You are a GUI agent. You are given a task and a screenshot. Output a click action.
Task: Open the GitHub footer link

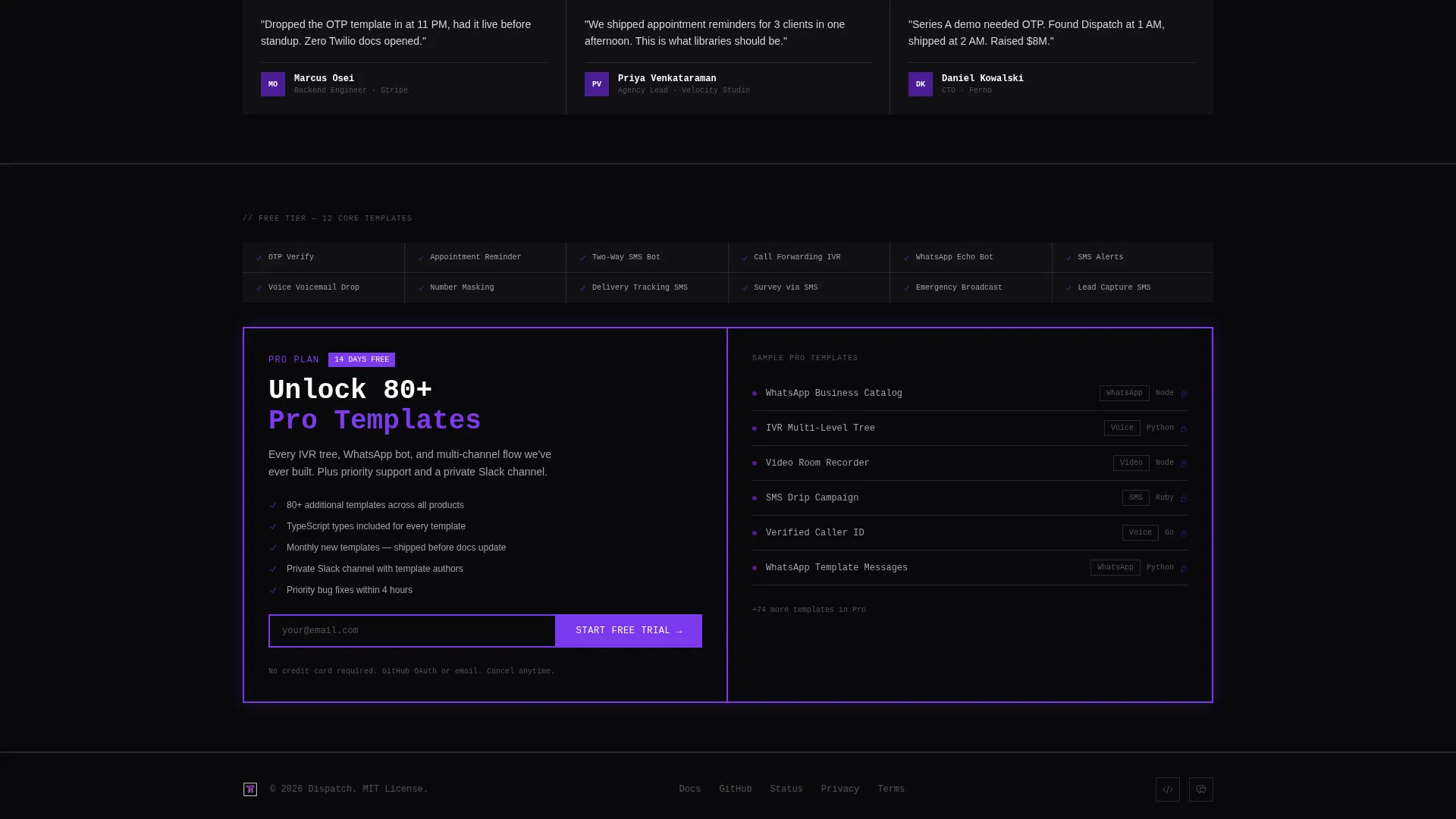click(736, 789)
